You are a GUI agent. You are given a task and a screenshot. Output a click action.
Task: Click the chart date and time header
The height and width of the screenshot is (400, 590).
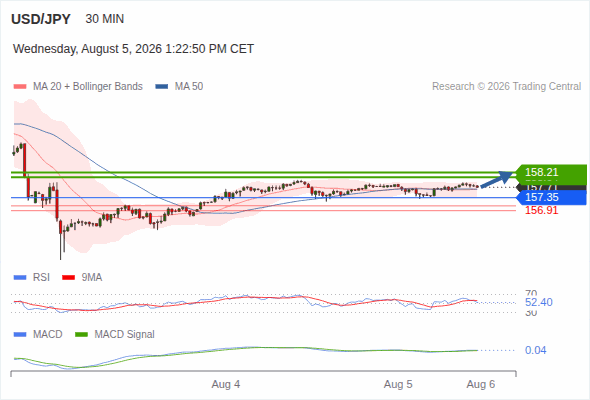[134, 49]
